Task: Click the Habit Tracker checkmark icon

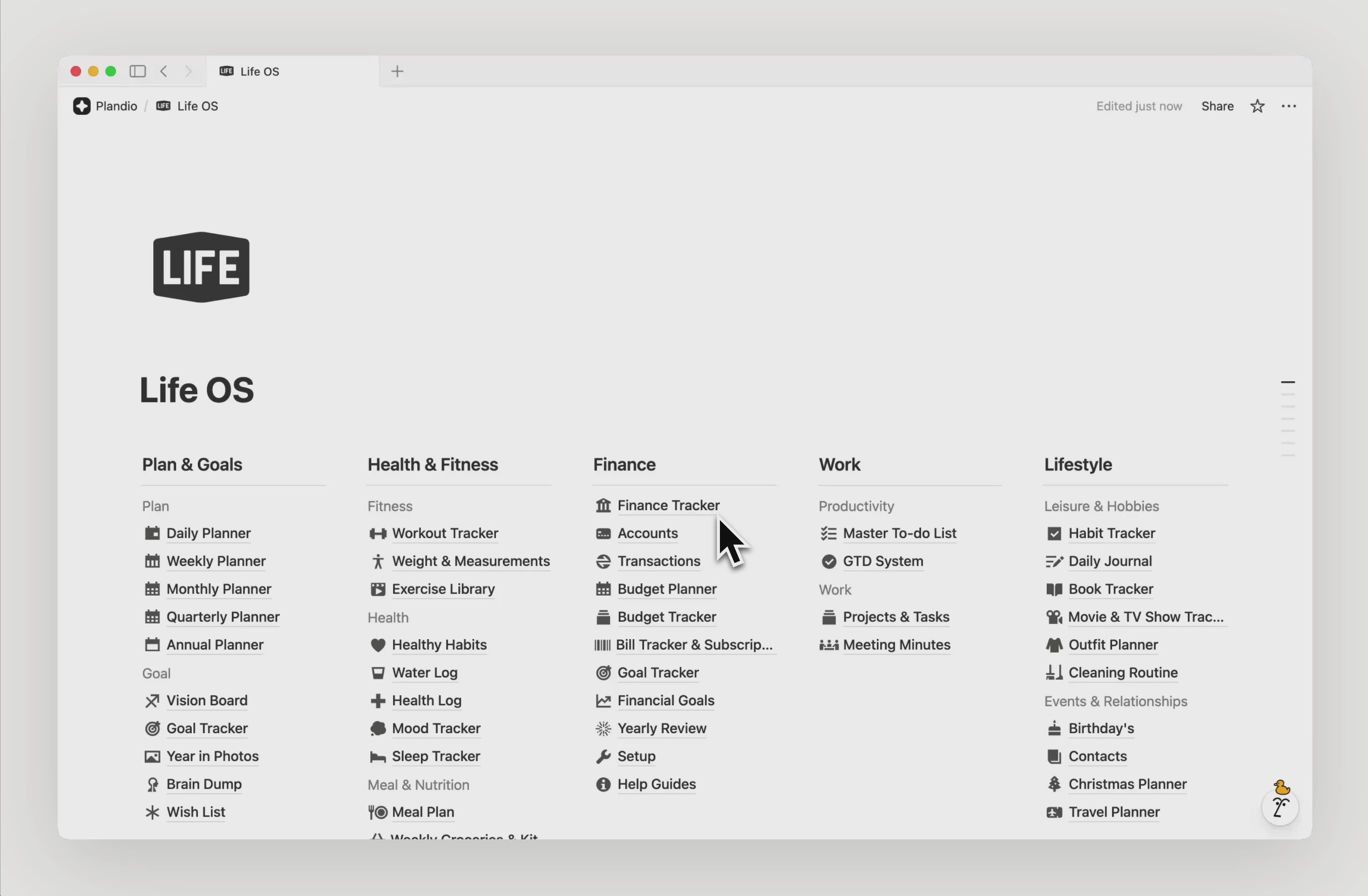Action: point(1054,533)
